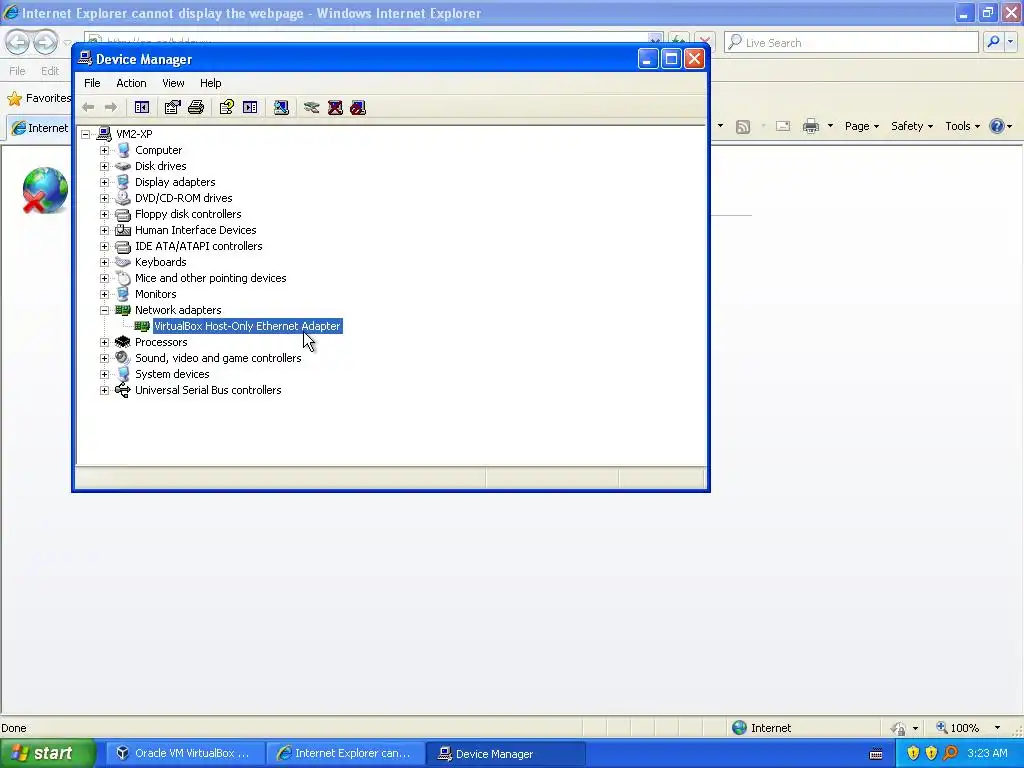
Task: Click the Network adapters category icon
Action: (x=123, y=310)
